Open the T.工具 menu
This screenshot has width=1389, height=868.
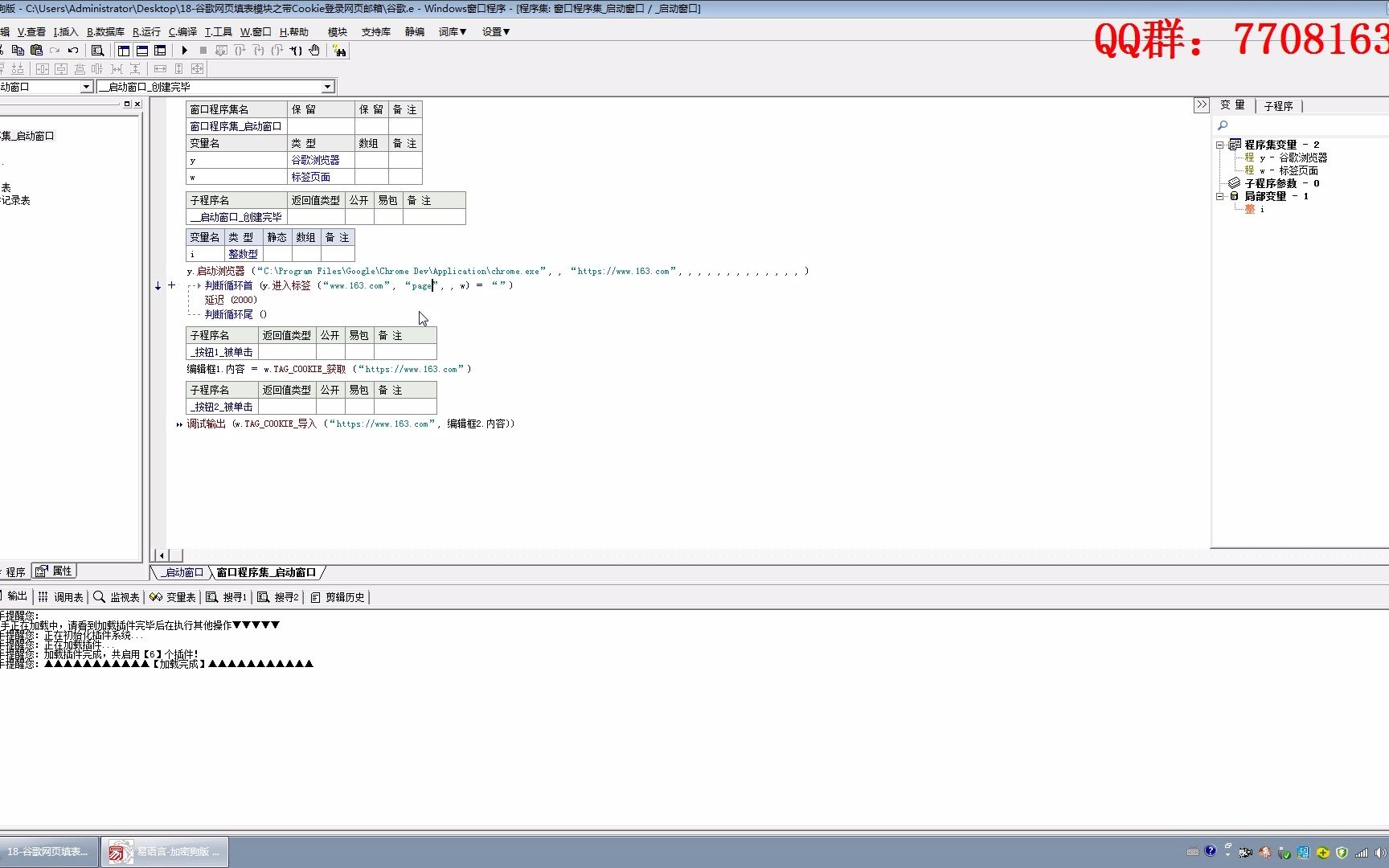[218, 31]
